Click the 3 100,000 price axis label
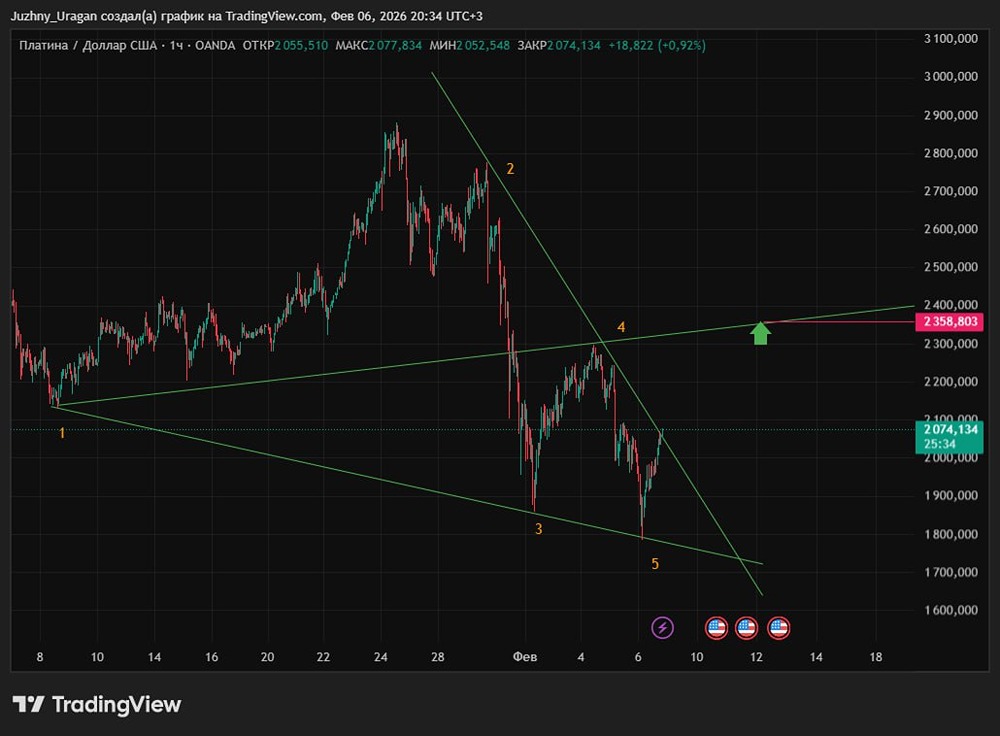 coord(951,38)
